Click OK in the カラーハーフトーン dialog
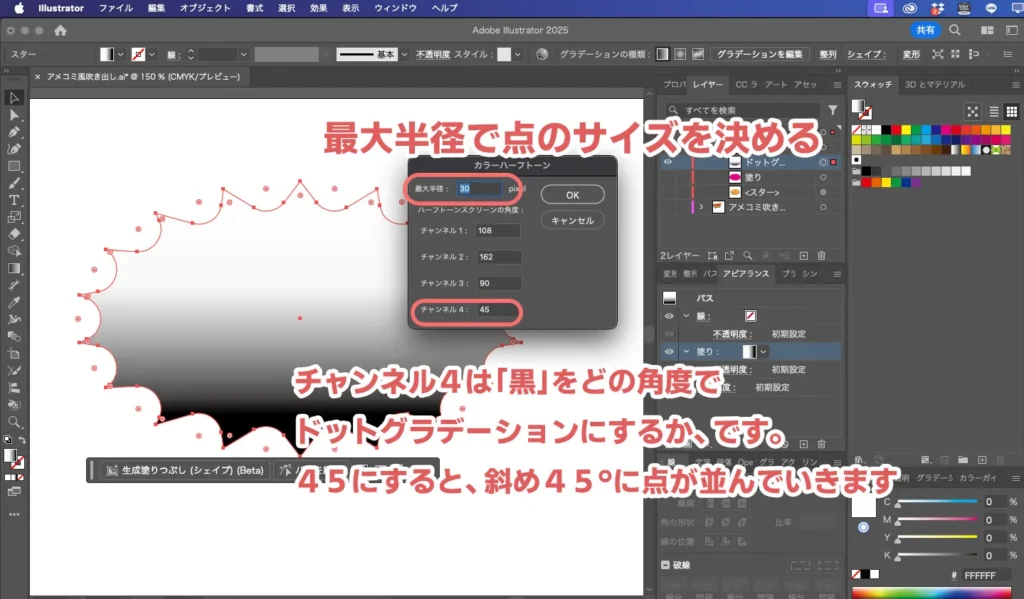The height and width of the screenshot is (599, 1024). 572,195
